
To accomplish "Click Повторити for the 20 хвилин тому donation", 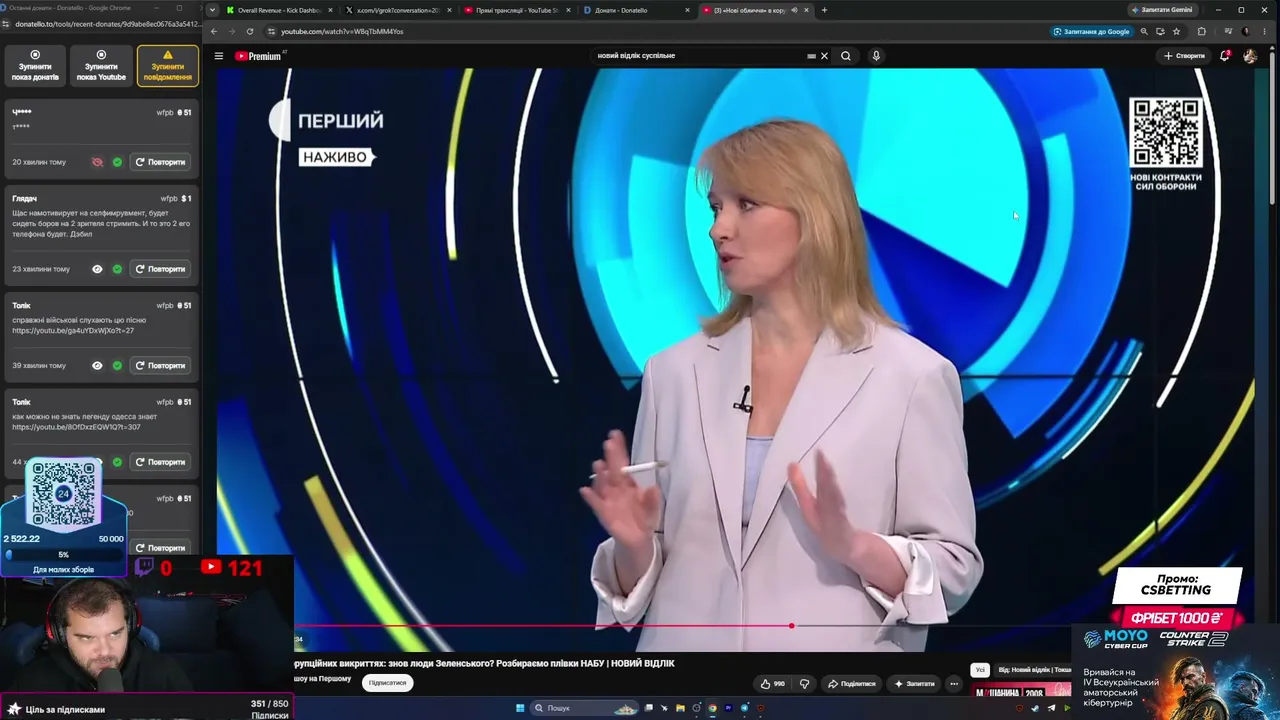I will click(160, 162).
